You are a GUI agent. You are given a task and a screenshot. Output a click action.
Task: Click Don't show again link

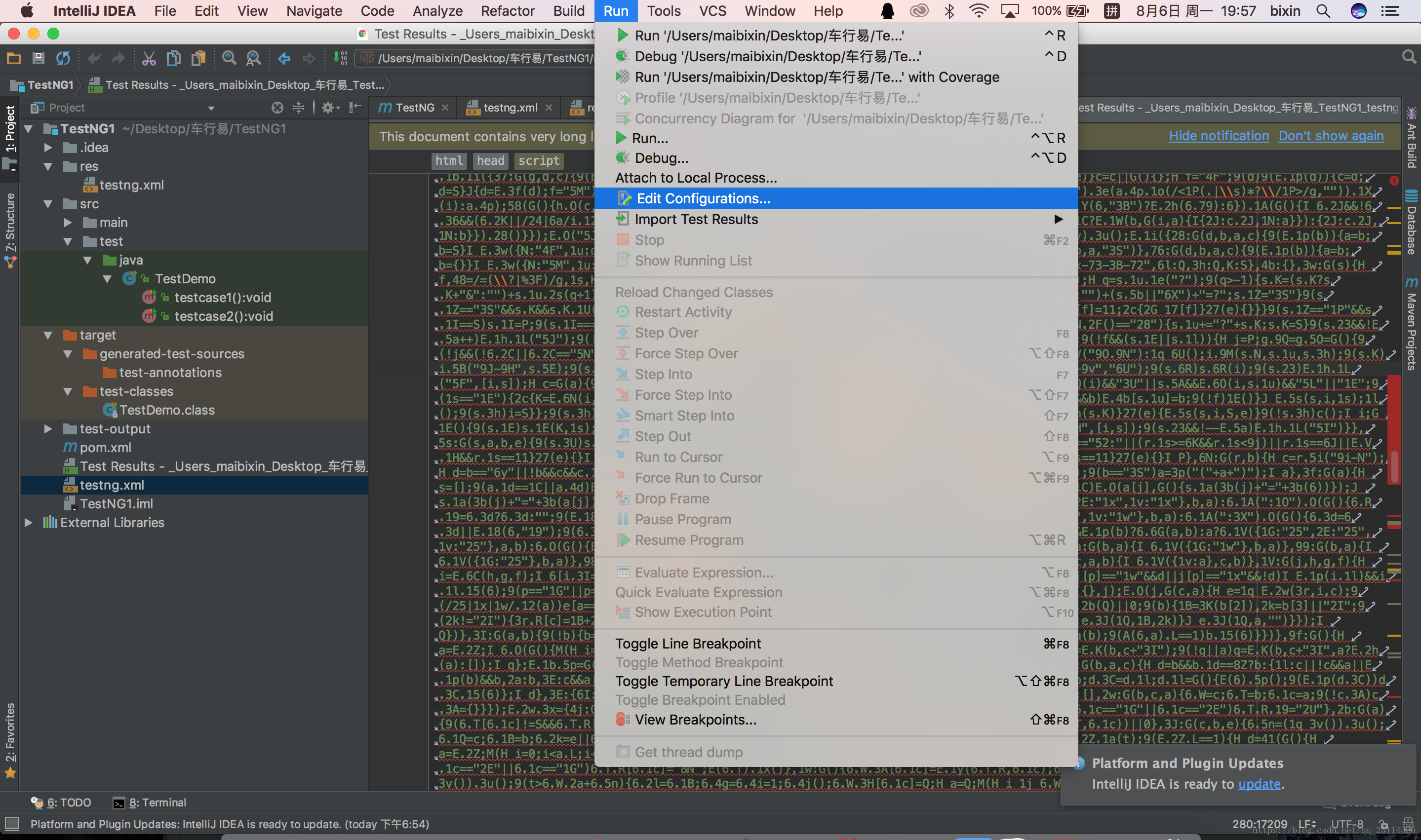(x=1331, y=136)
